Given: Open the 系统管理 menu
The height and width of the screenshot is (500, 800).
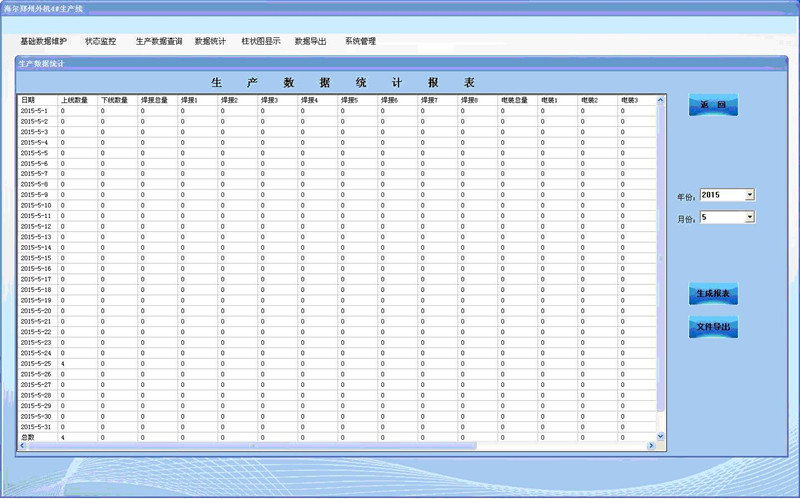Looking at the screenshot, I should (x=360, y=42).
